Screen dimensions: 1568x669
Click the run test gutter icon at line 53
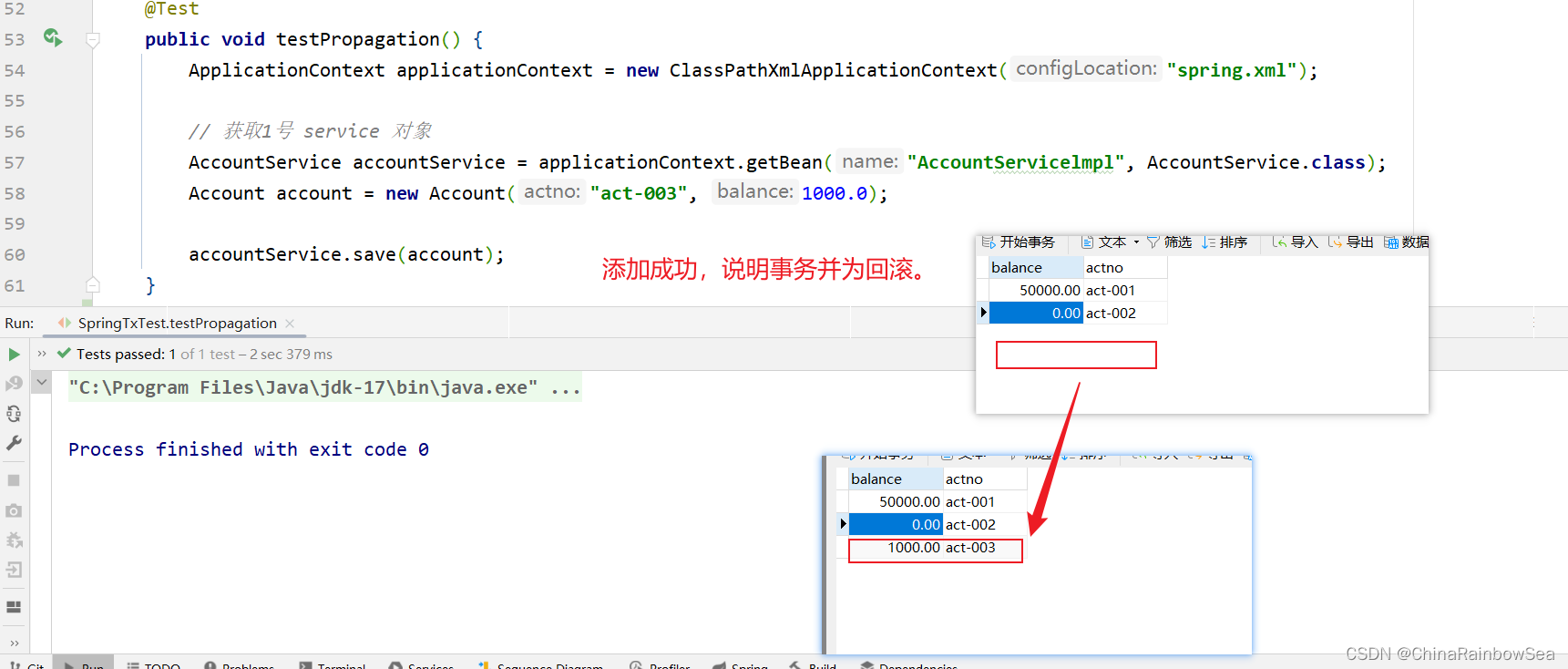click(53, 37)
